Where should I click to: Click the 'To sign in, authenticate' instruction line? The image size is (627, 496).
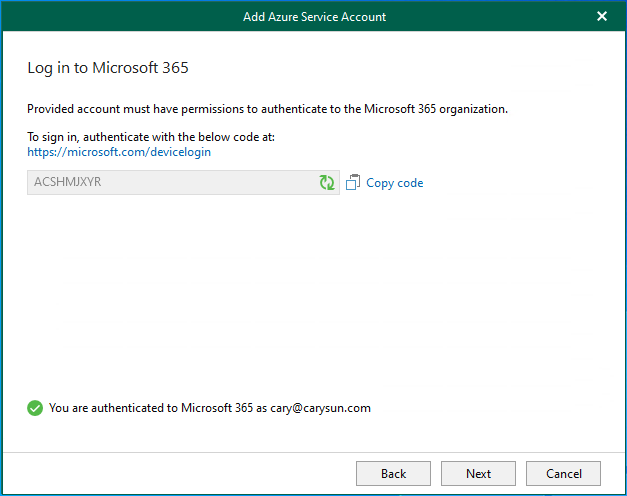coord(150,137)
